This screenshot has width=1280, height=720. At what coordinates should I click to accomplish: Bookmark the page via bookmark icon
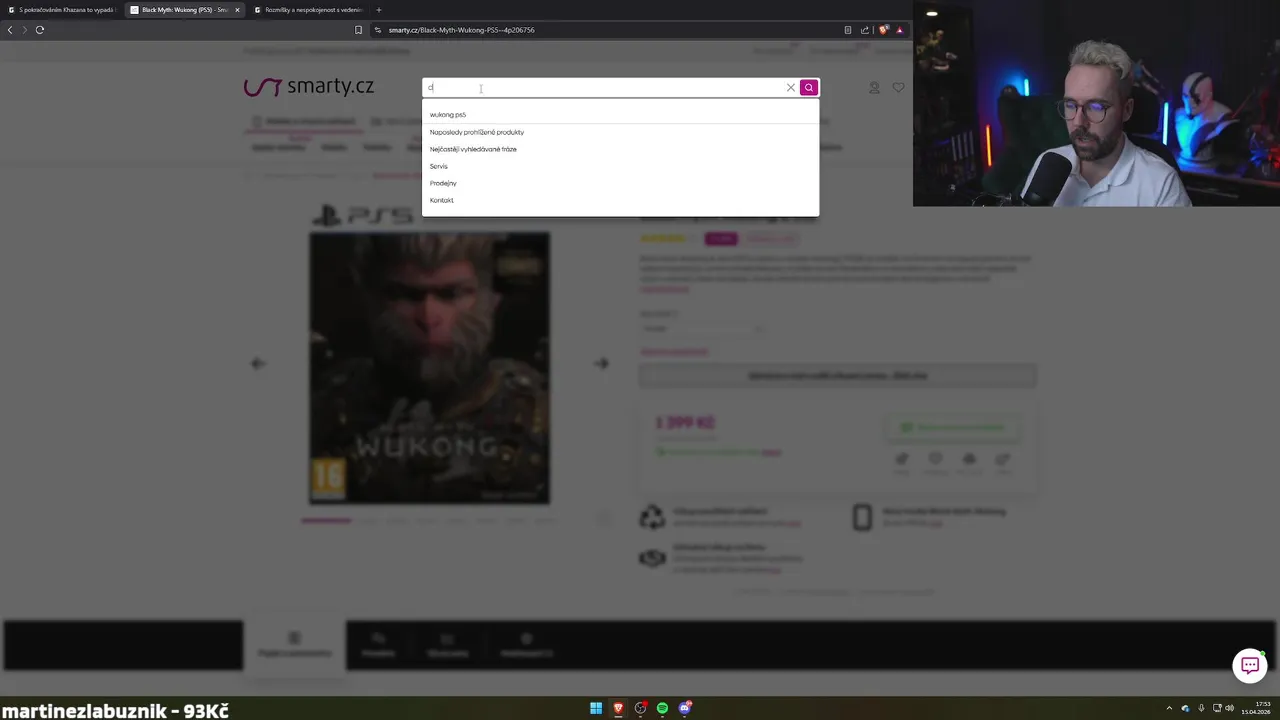coord(358,30)
